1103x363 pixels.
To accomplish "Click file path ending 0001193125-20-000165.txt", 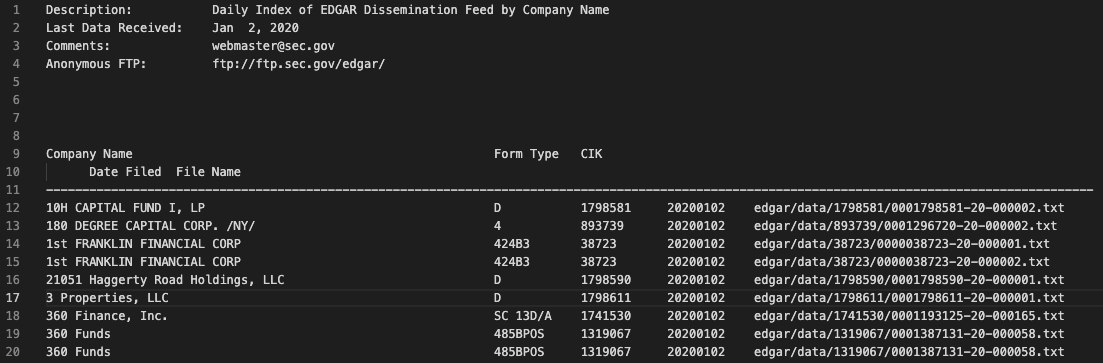I will 909,316.
